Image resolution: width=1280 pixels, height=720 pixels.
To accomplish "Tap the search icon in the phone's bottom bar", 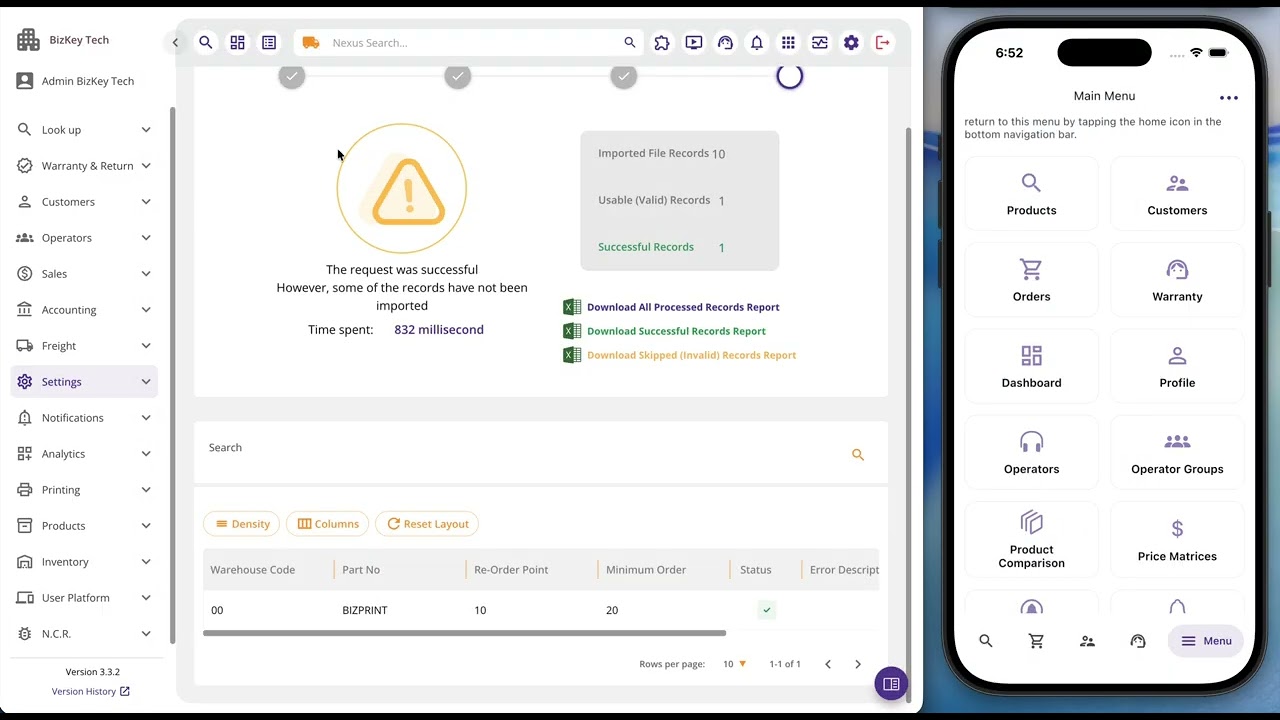I will [986, 641].
